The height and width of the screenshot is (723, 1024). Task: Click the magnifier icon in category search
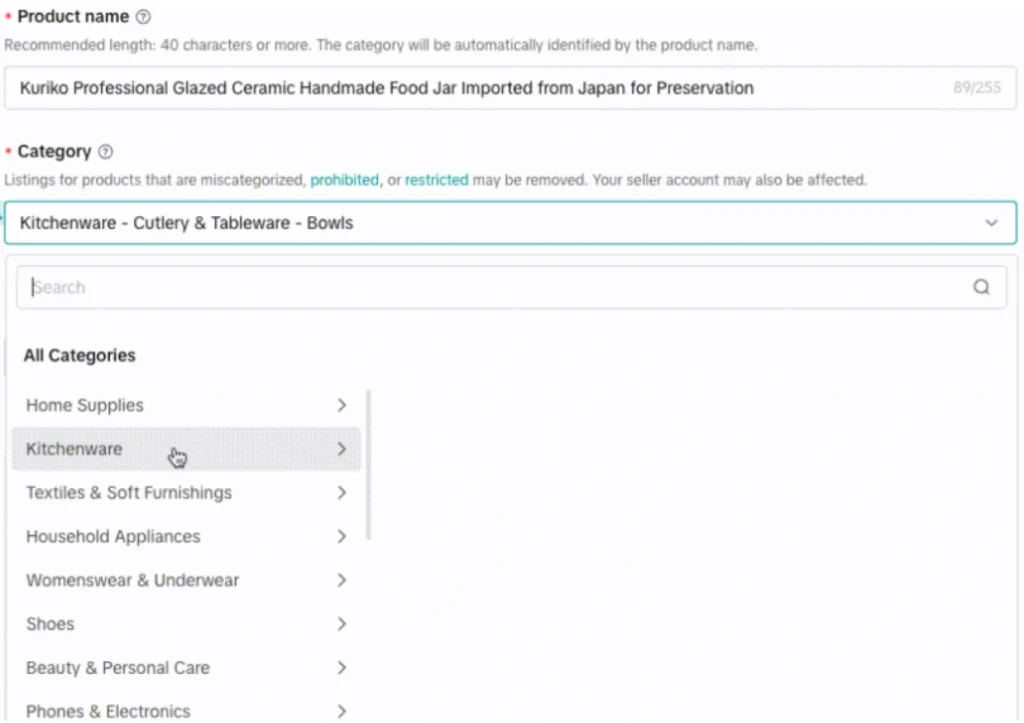(981, 287)
